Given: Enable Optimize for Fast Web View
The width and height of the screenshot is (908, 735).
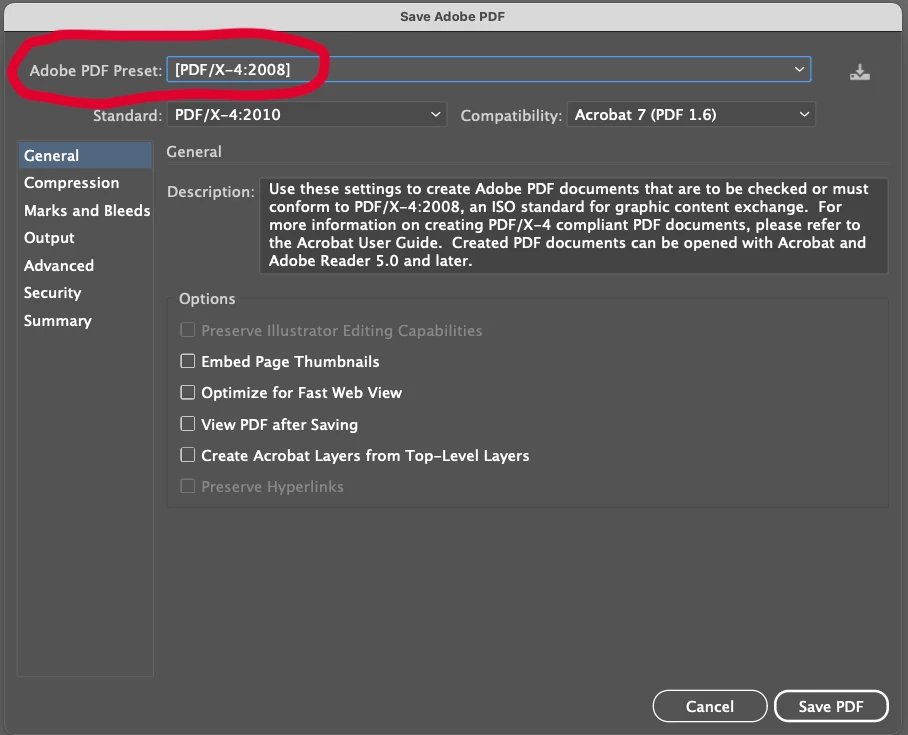Looking at the screenshot, I should (188, 393).
